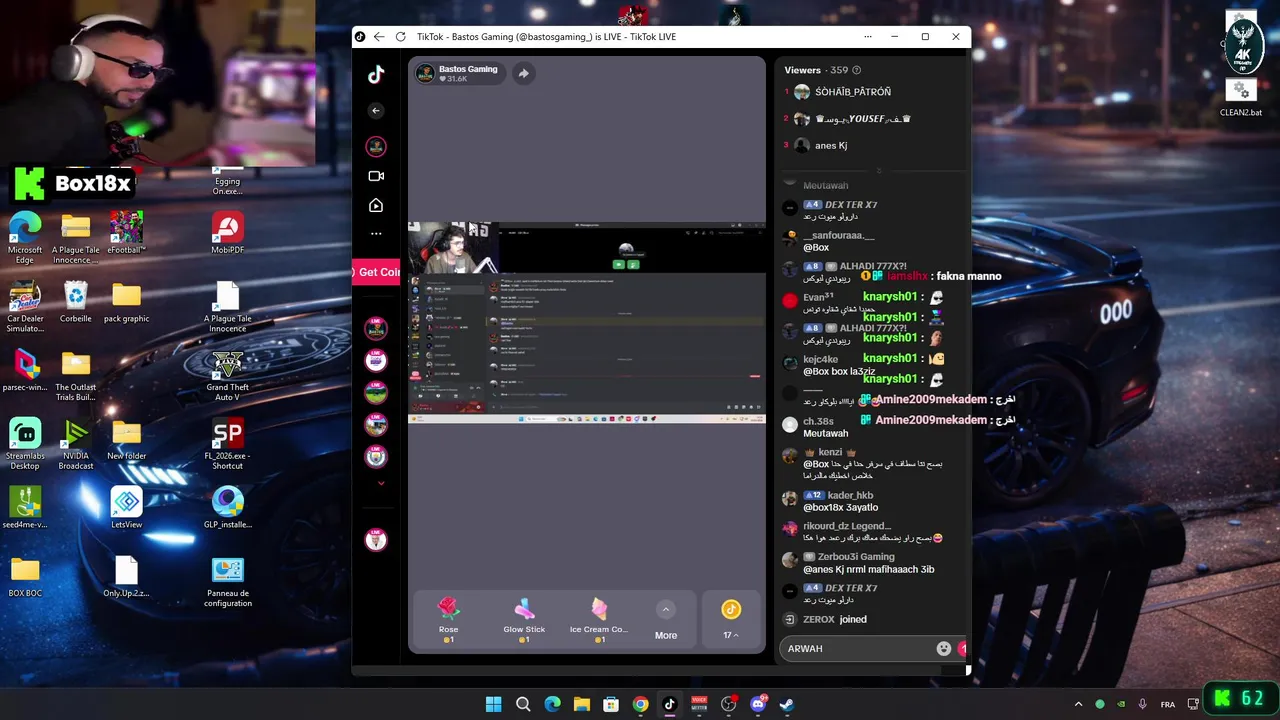Expand the coin balance 17 menu
This screenshot has height=720, width=1280.
tap(731, 620)
